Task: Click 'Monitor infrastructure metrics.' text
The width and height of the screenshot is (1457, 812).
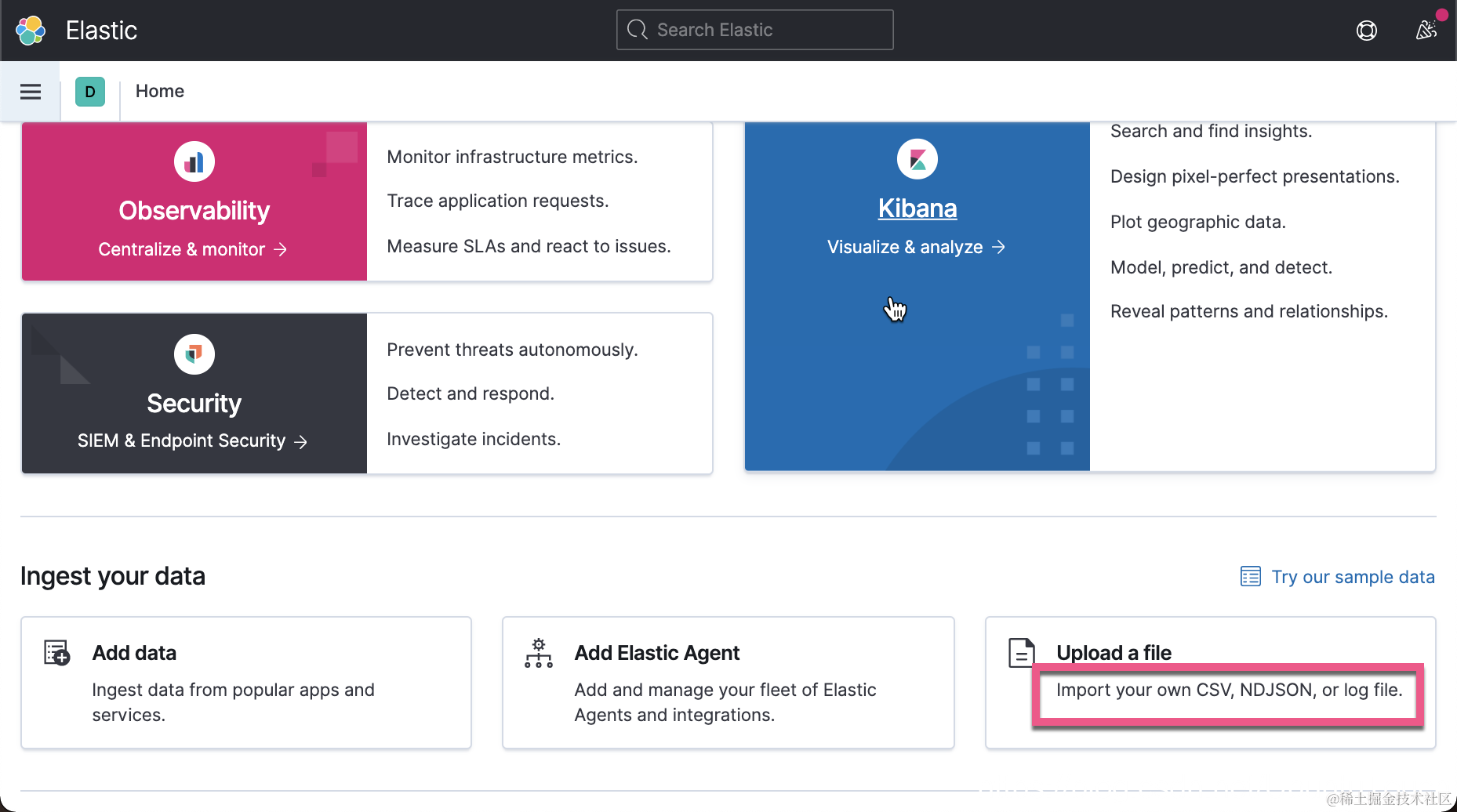Action: pos(512,157)
